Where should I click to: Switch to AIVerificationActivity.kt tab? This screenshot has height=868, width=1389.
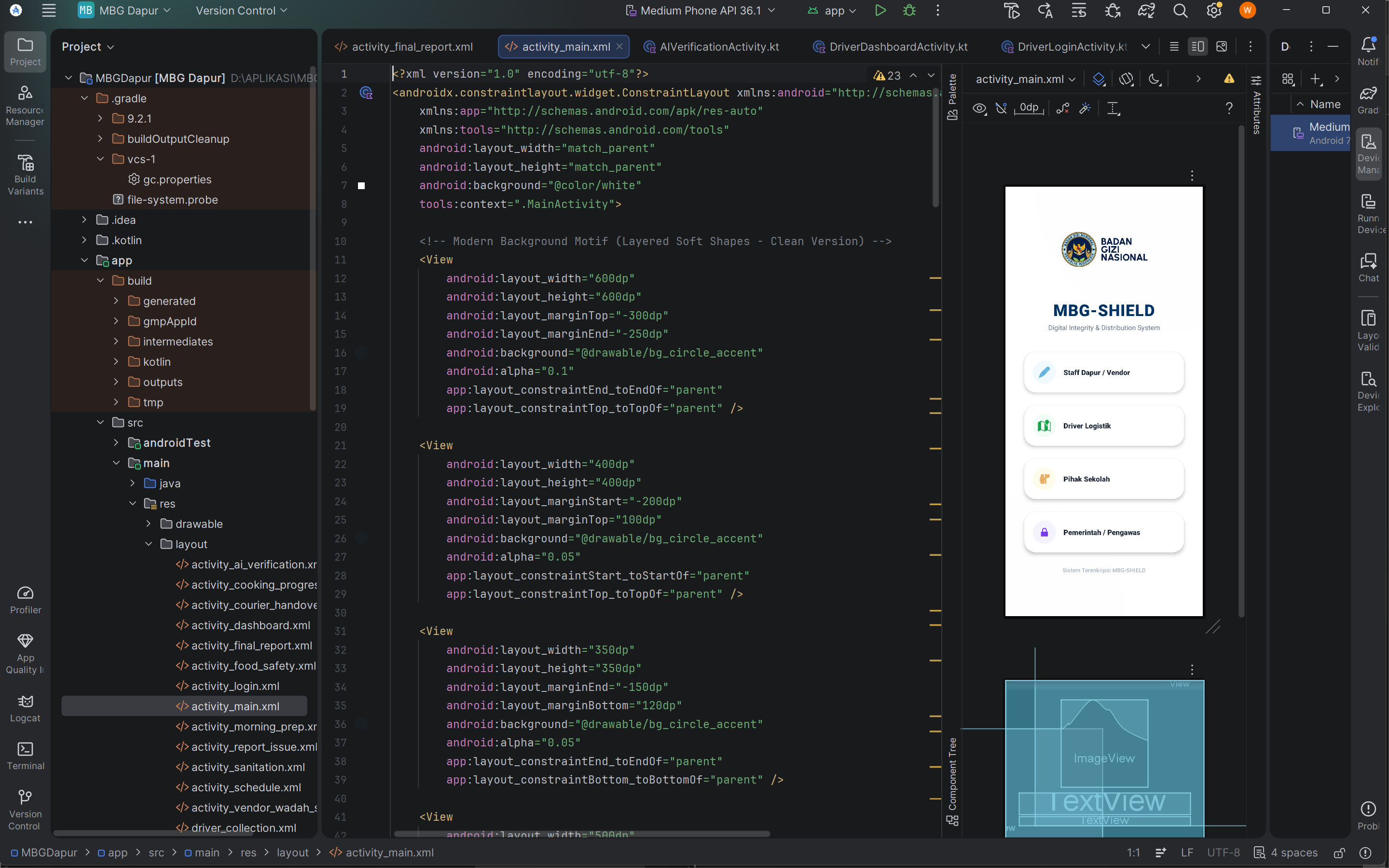point(712,46)
